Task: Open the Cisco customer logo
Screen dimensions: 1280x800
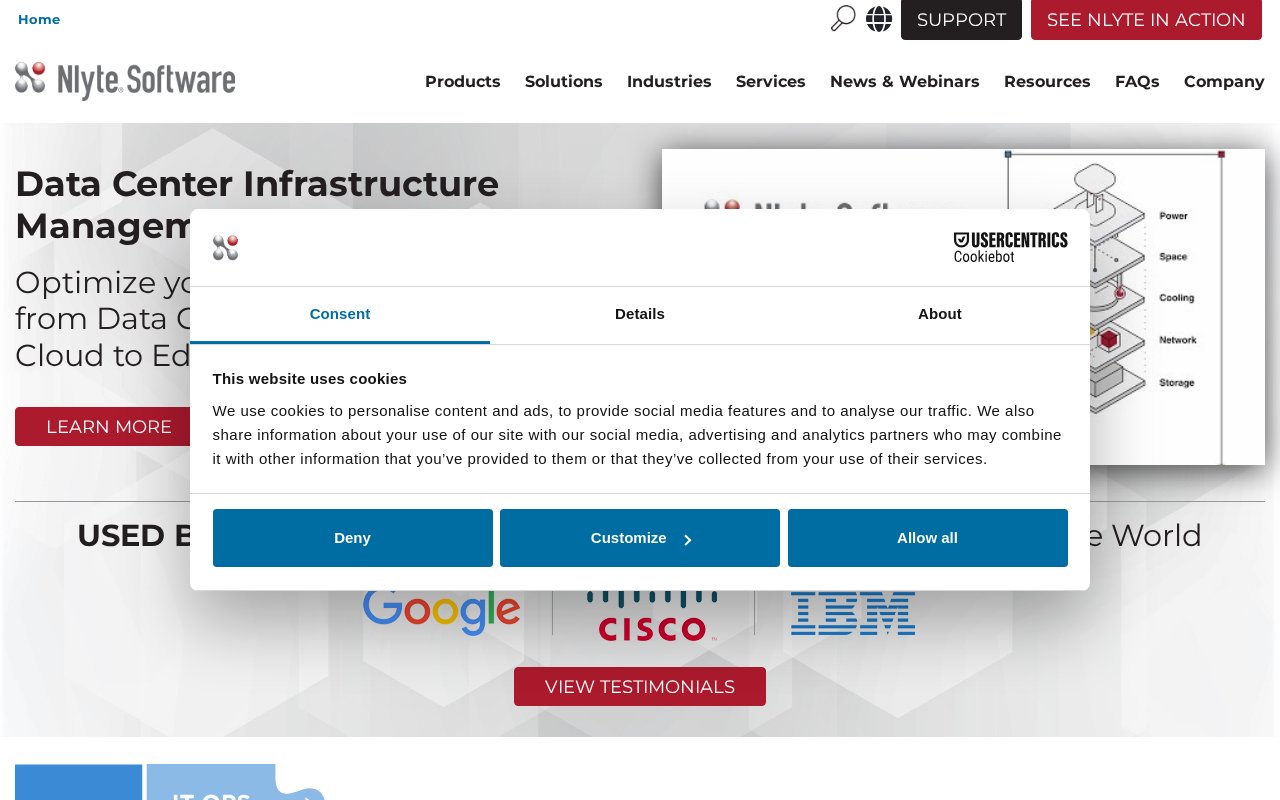Action: coord(652,617)
